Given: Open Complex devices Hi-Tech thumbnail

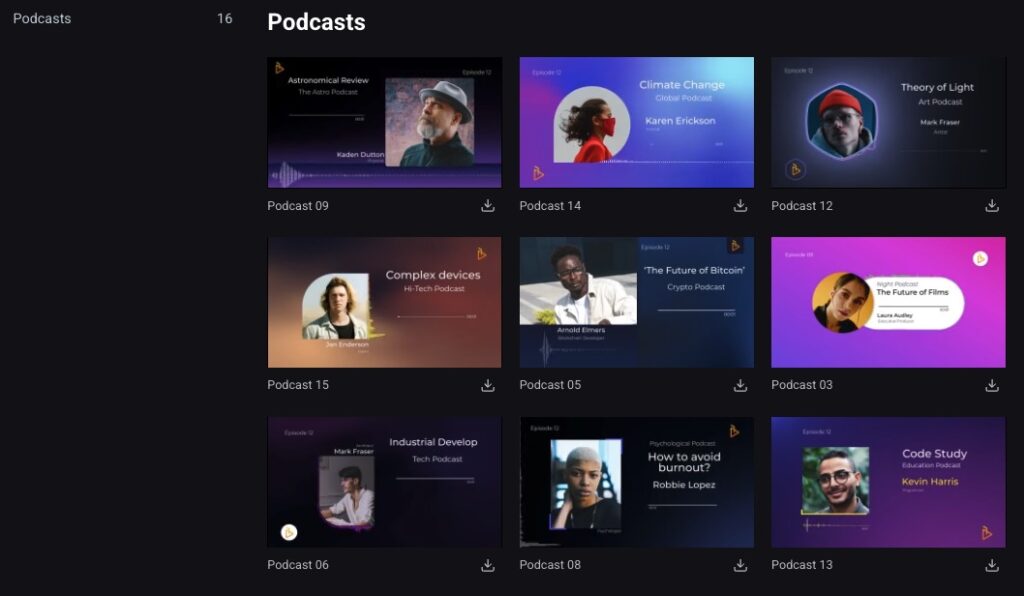Looking at the screenshot, I should [384, 302].
